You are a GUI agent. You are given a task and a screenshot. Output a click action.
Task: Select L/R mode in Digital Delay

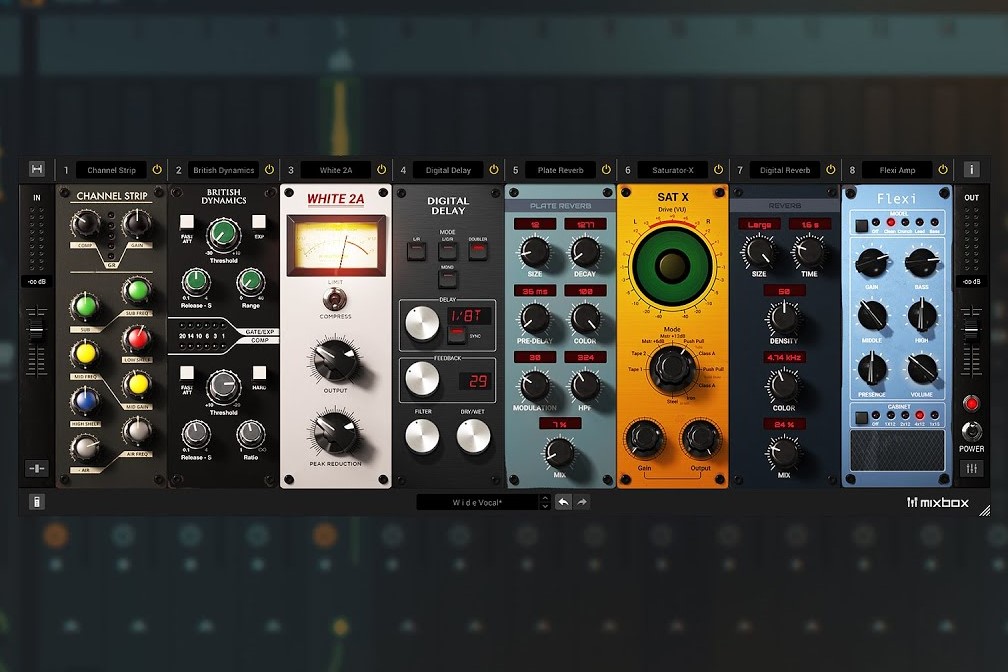tap(417, 251)
